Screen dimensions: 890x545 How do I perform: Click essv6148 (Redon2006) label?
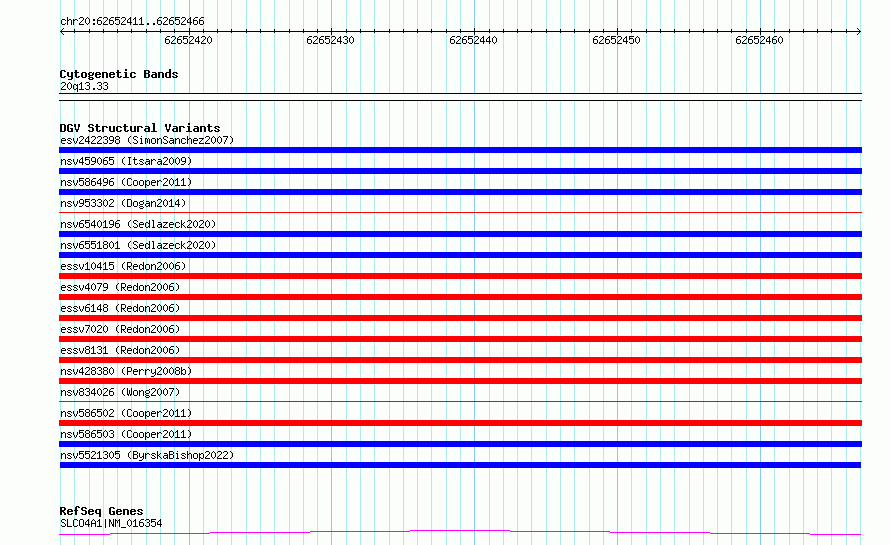tap(120, 308)
